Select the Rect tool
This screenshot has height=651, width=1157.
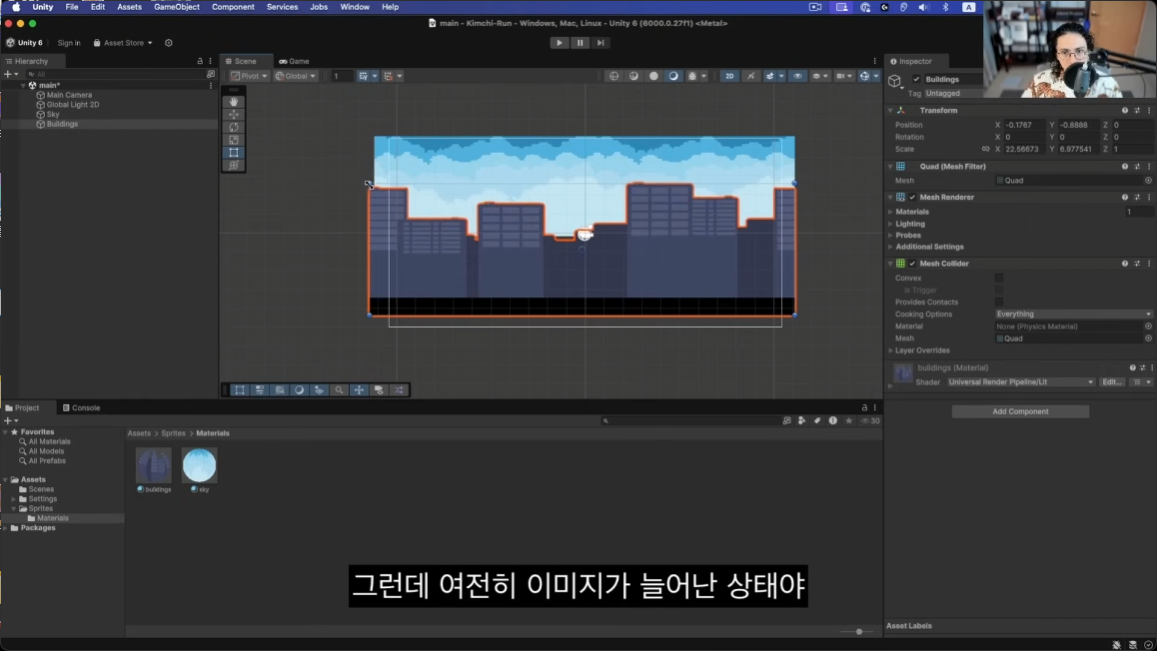[x=234, y=152]
